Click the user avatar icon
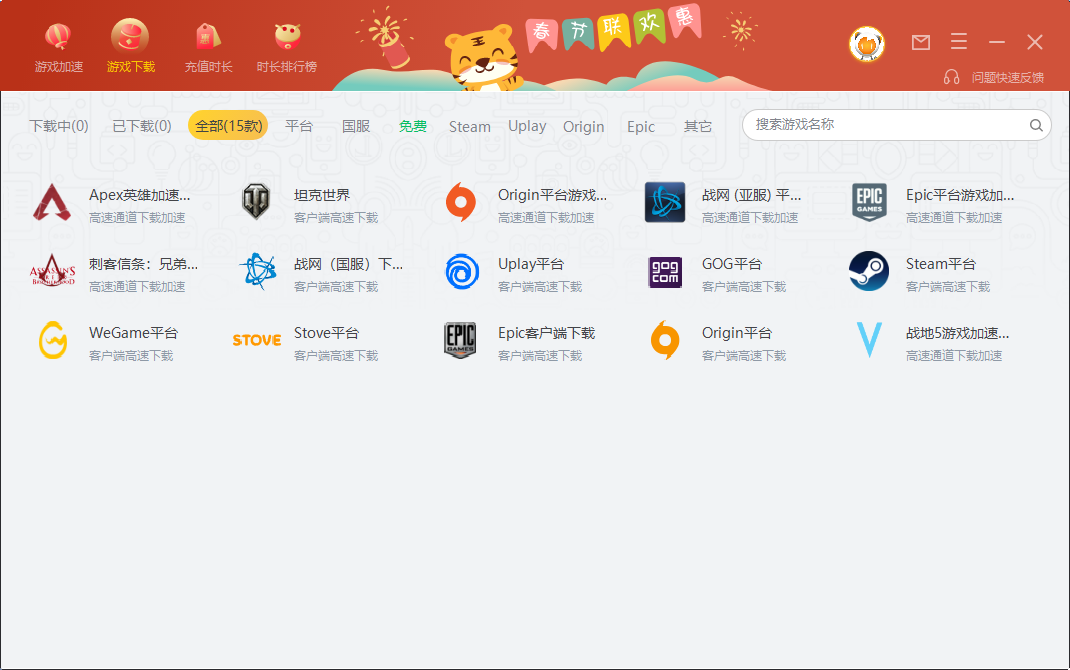The width and height of the screenshot is (1070, 670). click(x=867, y=44)
